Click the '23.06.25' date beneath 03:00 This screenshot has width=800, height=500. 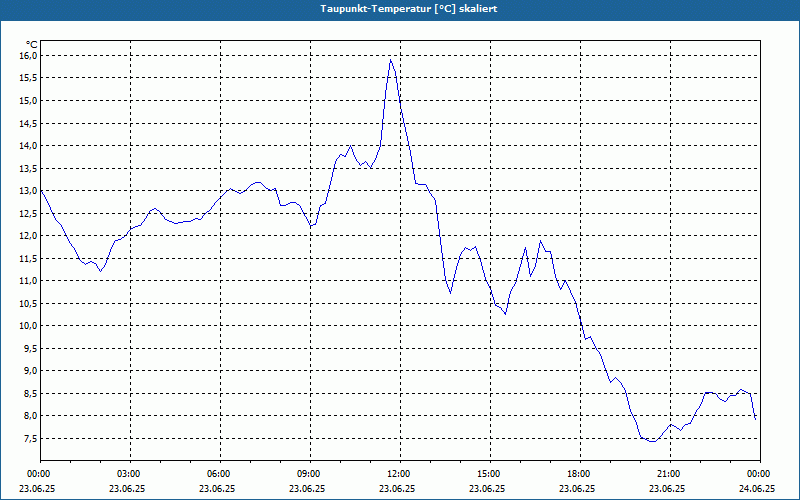[x=127, y=488]
